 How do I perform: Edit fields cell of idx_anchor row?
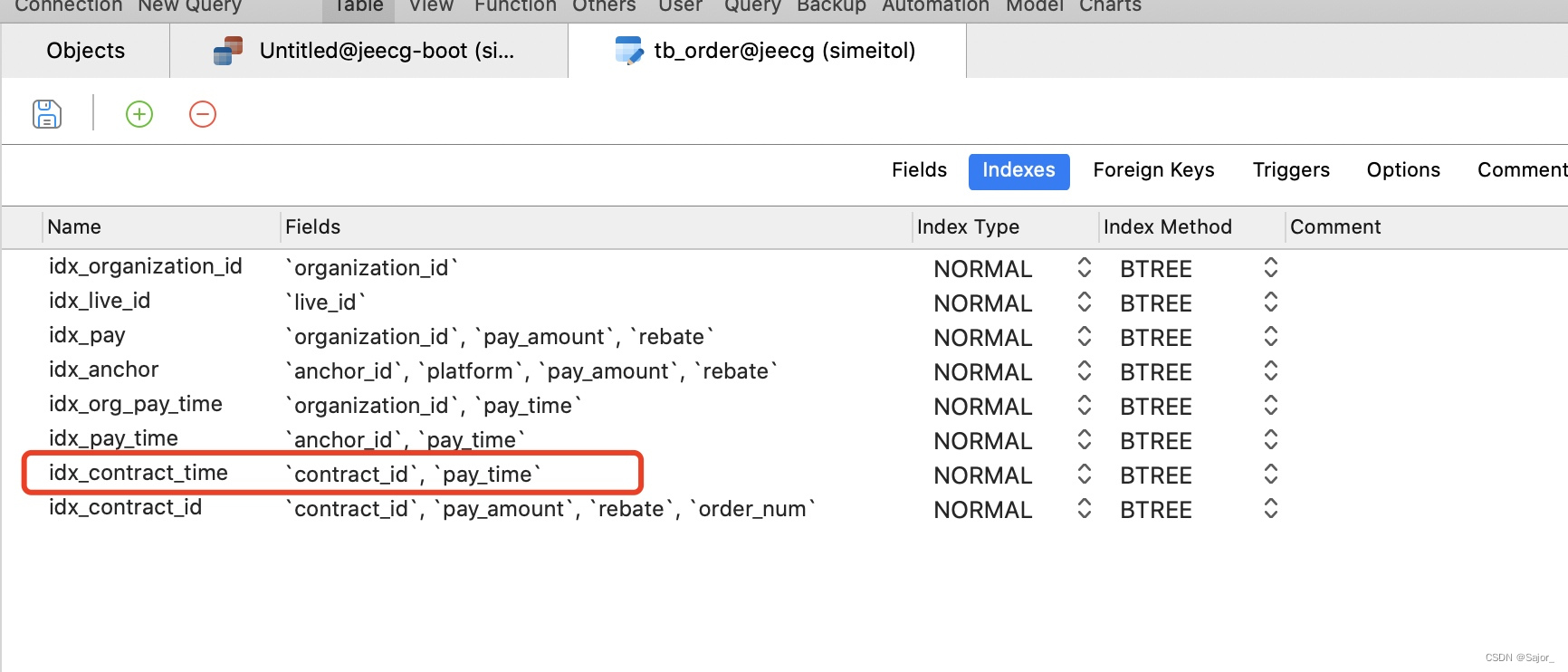(x=531, y=371)
